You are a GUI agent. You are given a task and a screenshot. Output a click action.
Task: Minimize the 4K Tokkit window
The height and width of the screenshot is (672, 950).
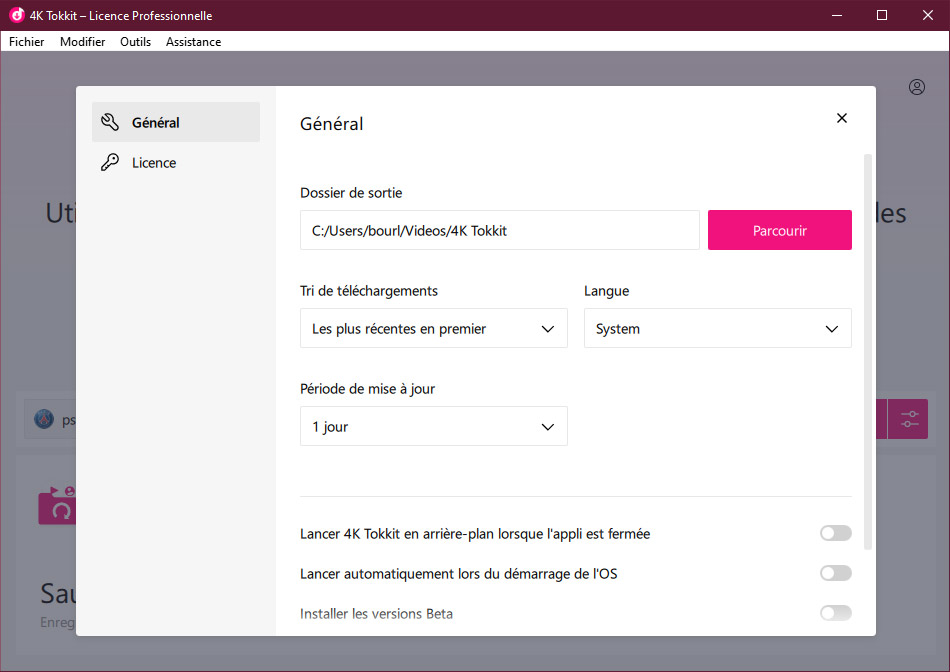coord(837,15)
